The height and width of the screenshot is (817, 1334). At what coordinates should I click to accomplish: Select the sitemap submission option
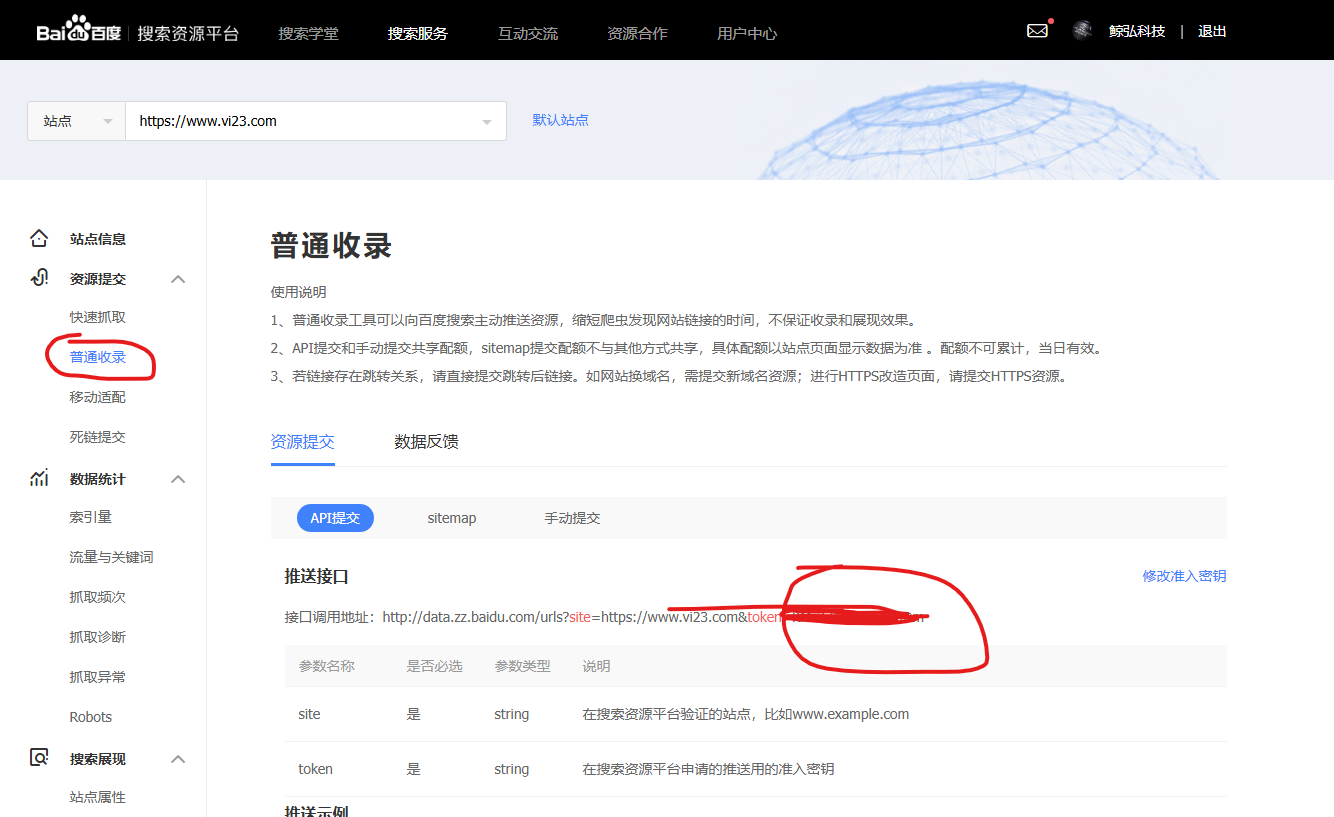(x=452, y=518)
